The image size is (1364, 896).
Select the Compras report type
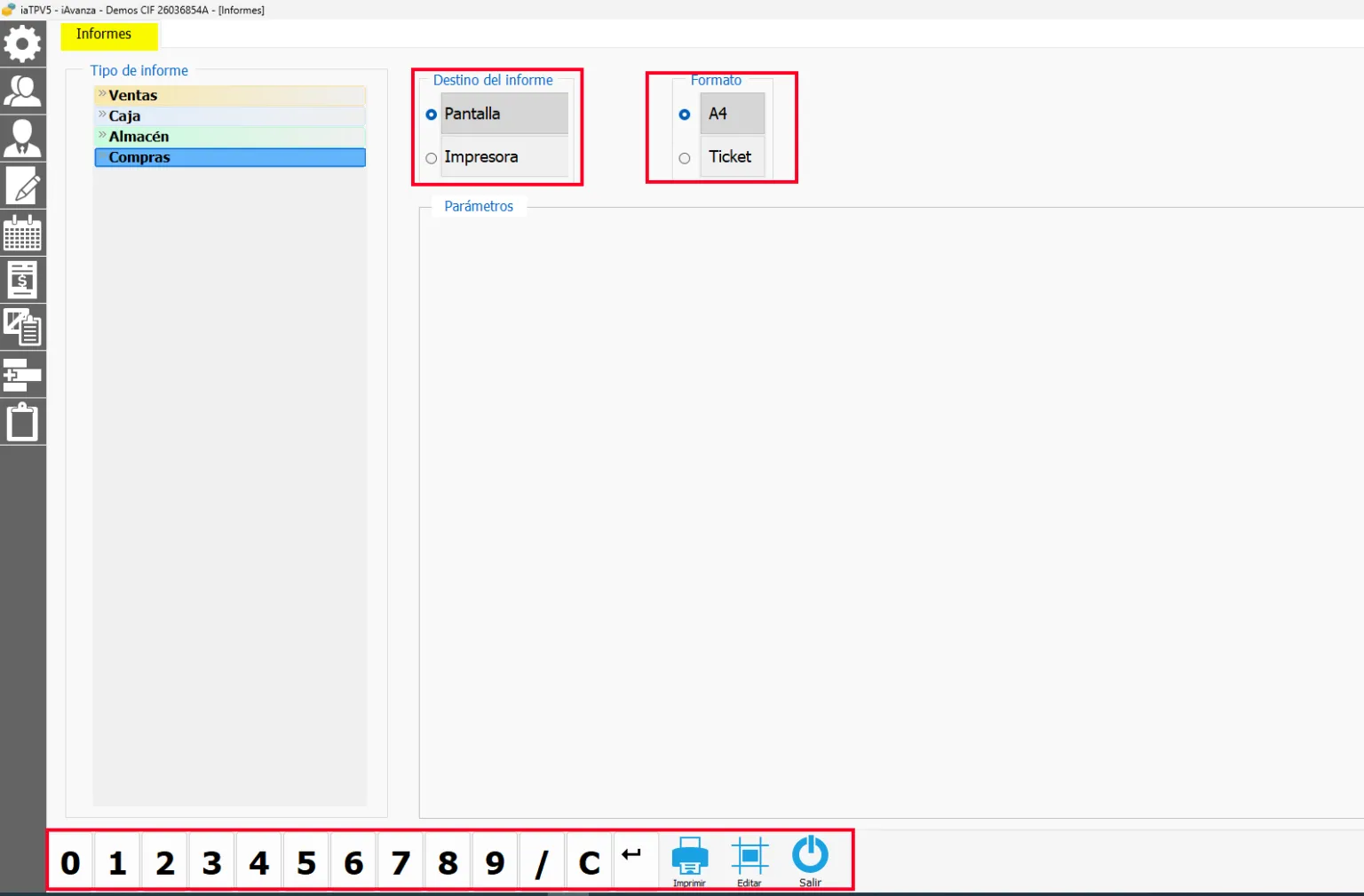[x=230, y=157]
